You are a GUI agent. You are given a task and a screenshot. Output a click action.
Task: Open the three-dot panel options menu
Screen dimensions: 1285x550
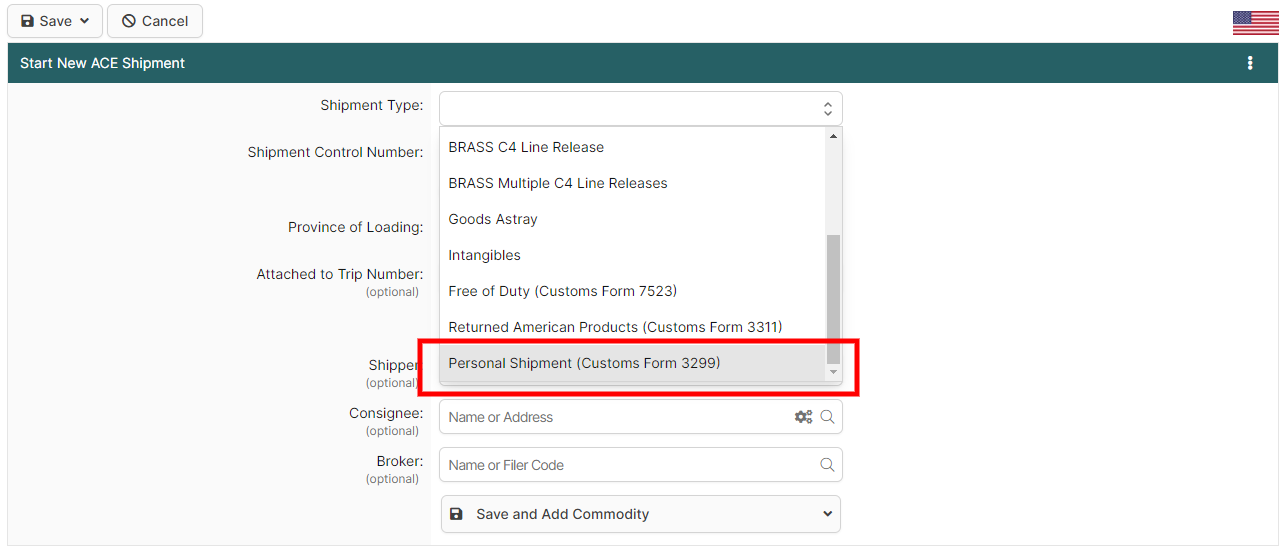tap(1249, 63)
